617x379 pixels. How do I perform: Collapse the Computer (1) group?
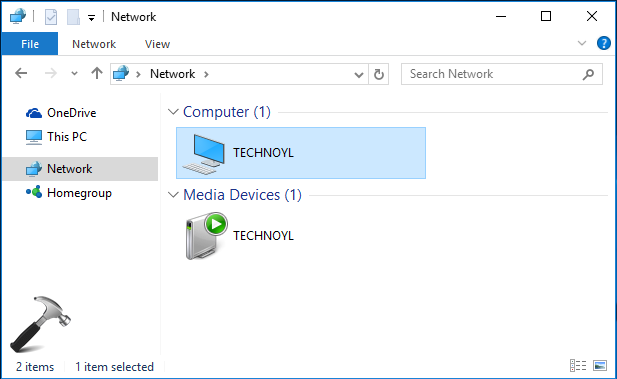click(x=173, y=112)
